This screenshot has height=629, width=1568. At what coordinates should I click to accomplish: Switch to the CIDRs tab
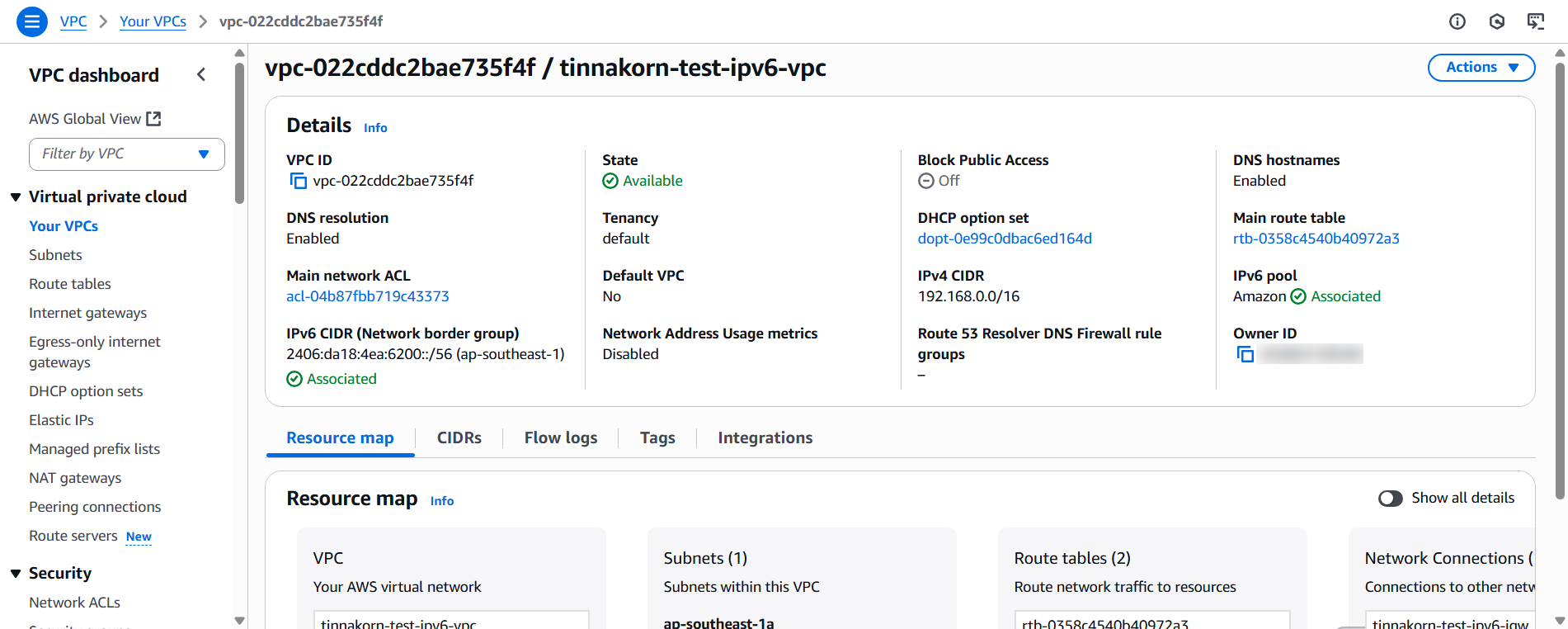pyautogui.click(x=459, y=438)
